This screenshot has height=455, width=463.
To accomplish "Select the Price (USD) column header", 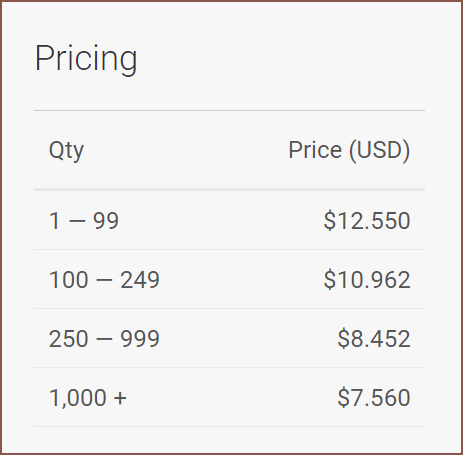I will [x=349, y=150].
